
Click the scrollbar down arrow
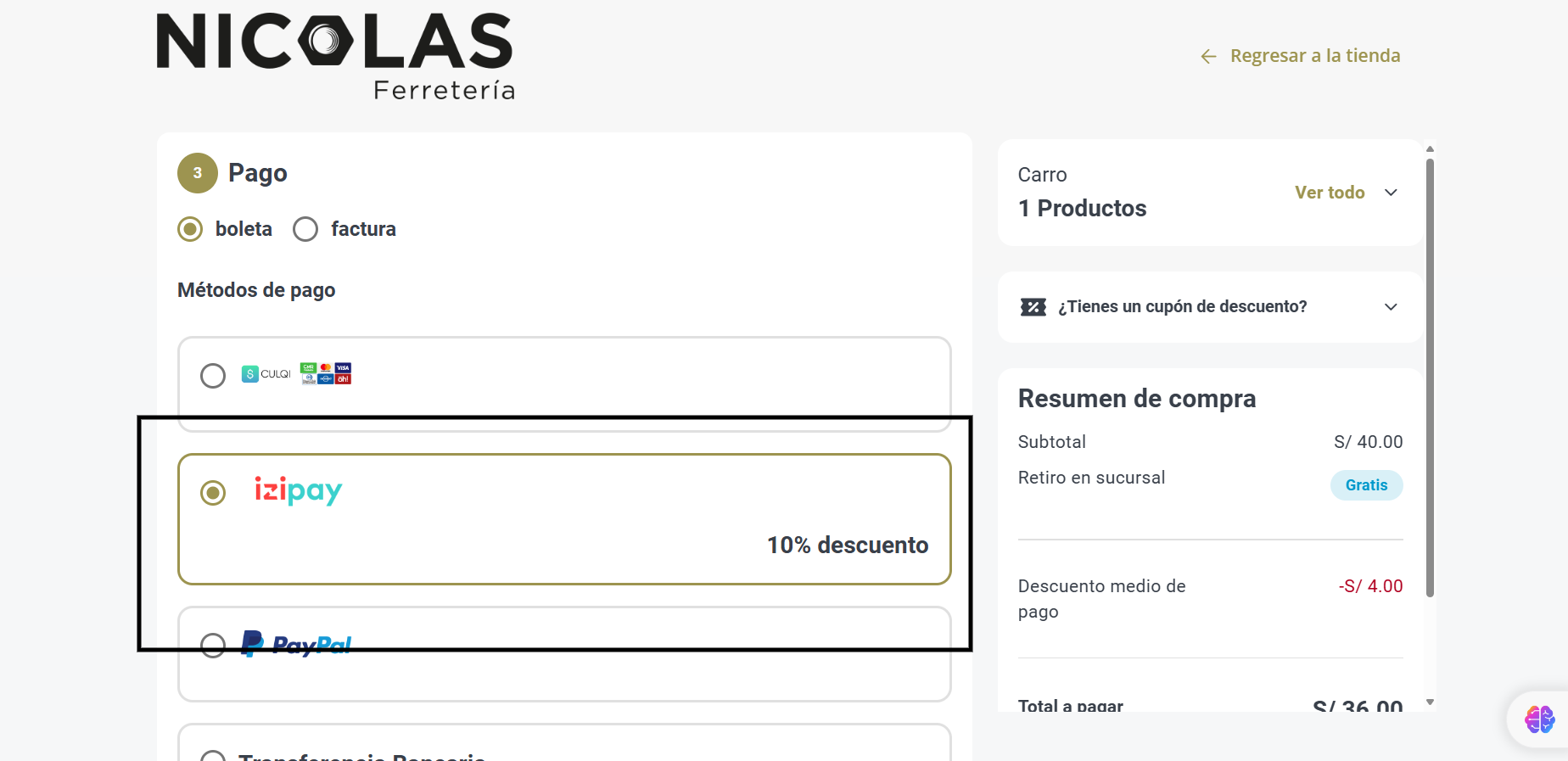pos(1430,702)
